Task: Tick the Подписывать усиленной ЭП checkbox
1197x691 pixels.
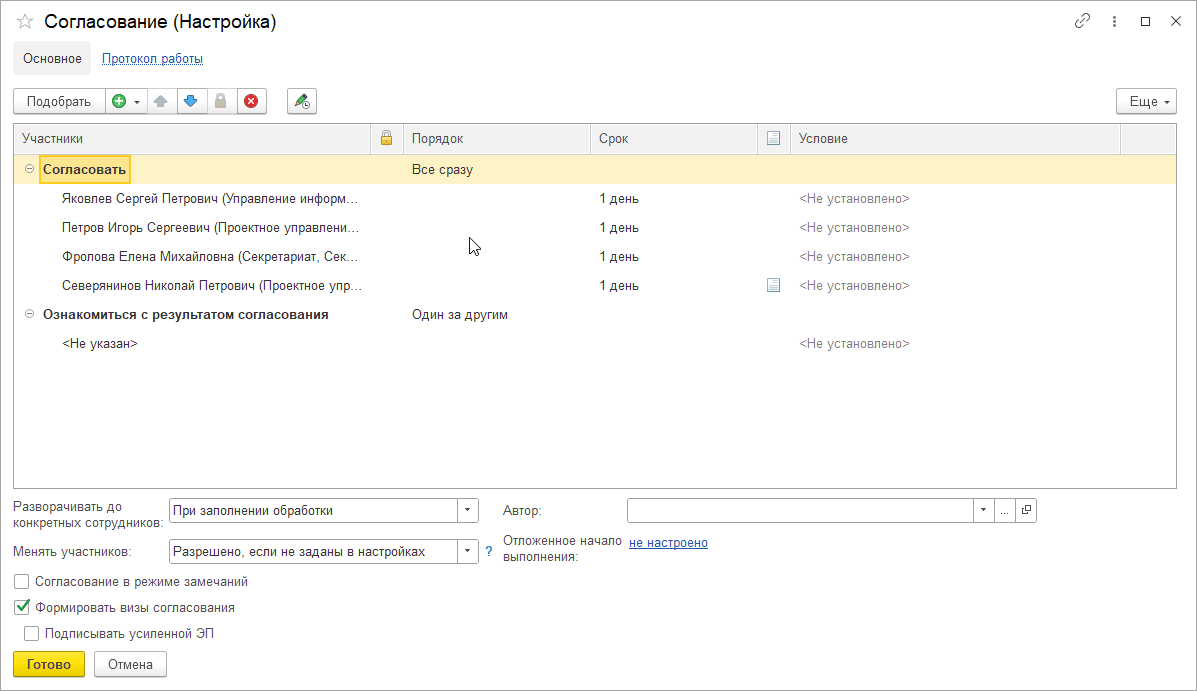Action: (x=32, y=633)
